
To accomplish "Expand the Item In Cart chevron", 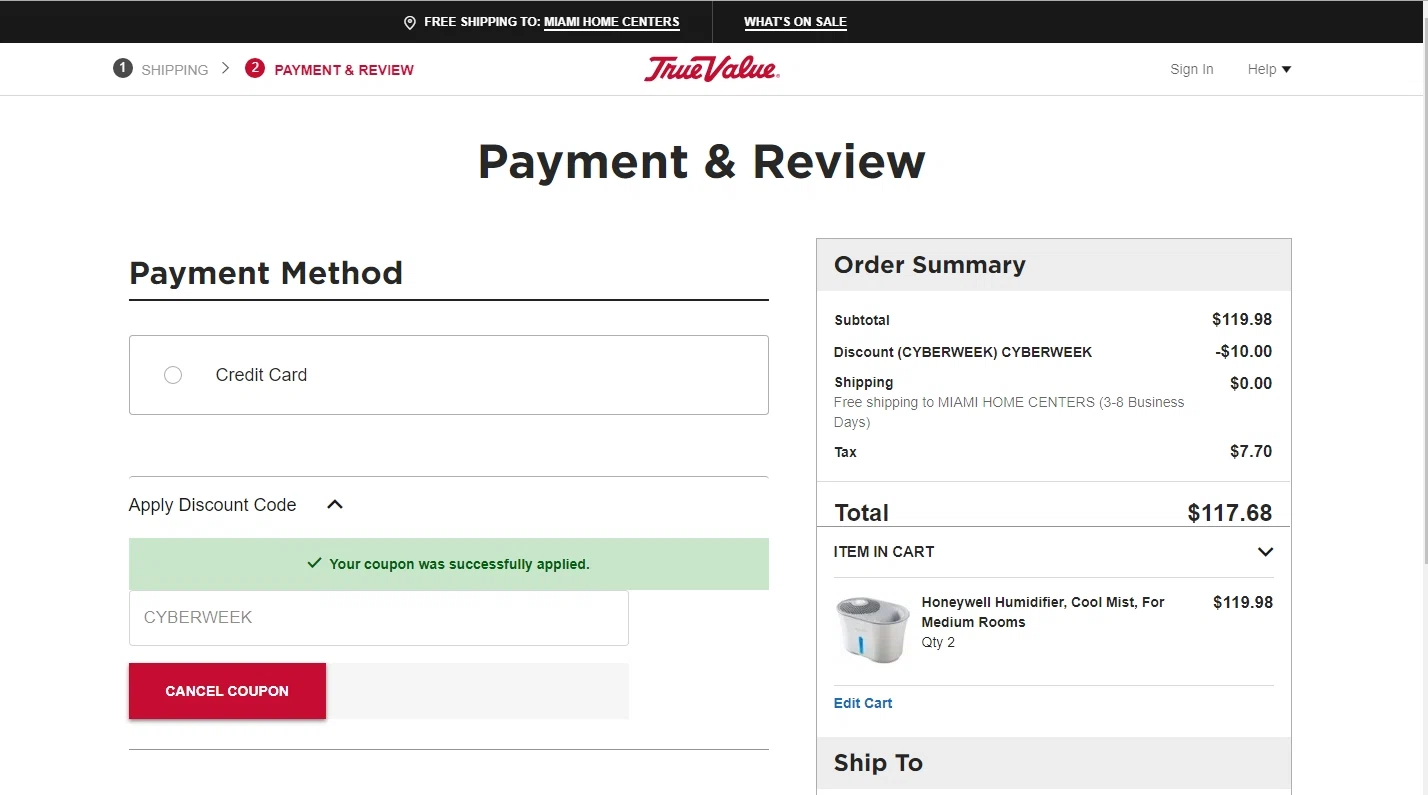I will 1265,552.
